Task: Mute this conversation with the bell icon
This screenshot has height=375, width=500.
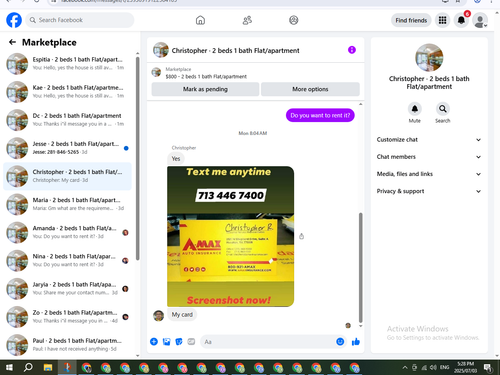Action: (x=415, y=109)
